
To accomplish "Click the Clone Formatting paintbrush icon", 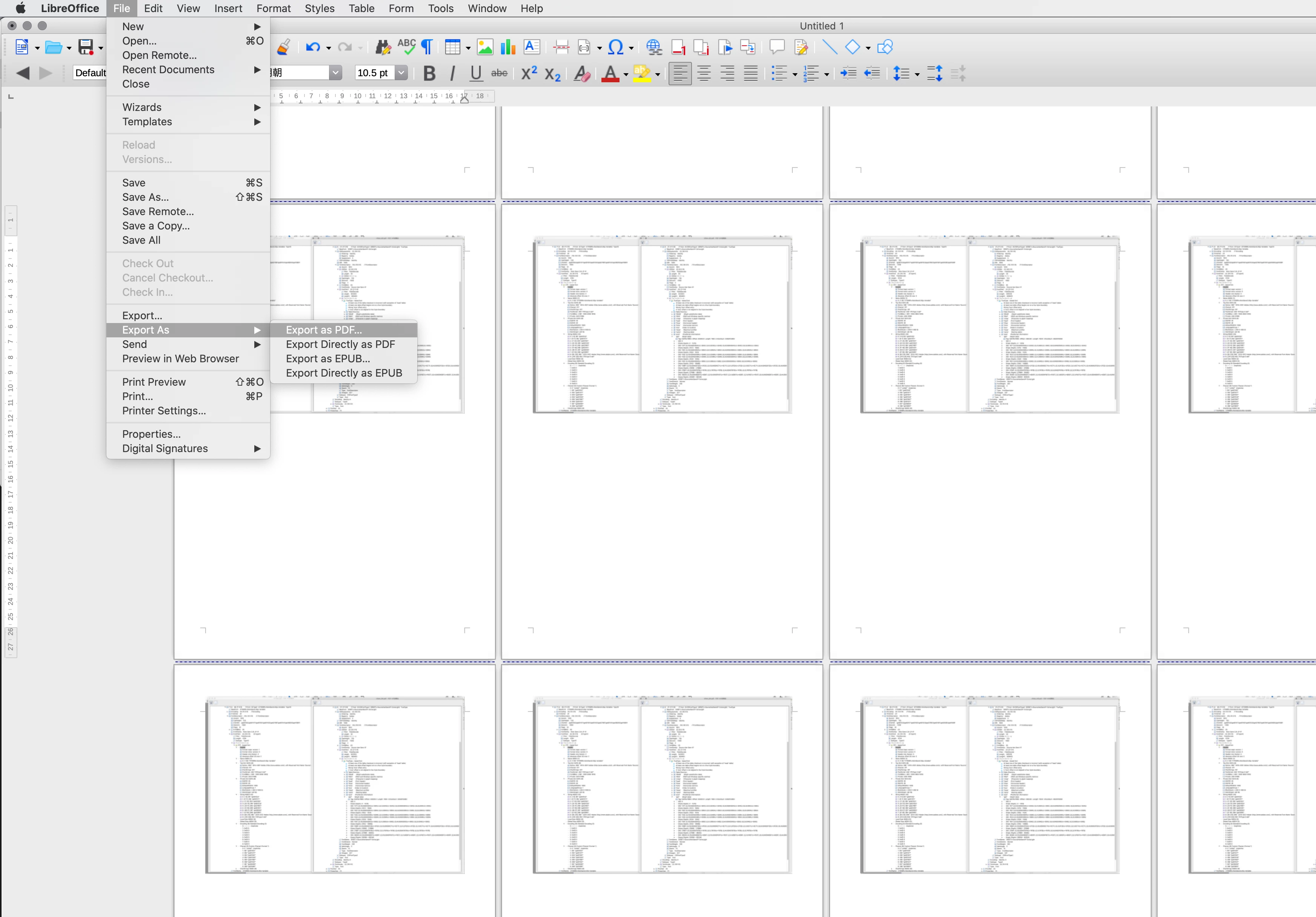I will [283, 47].
